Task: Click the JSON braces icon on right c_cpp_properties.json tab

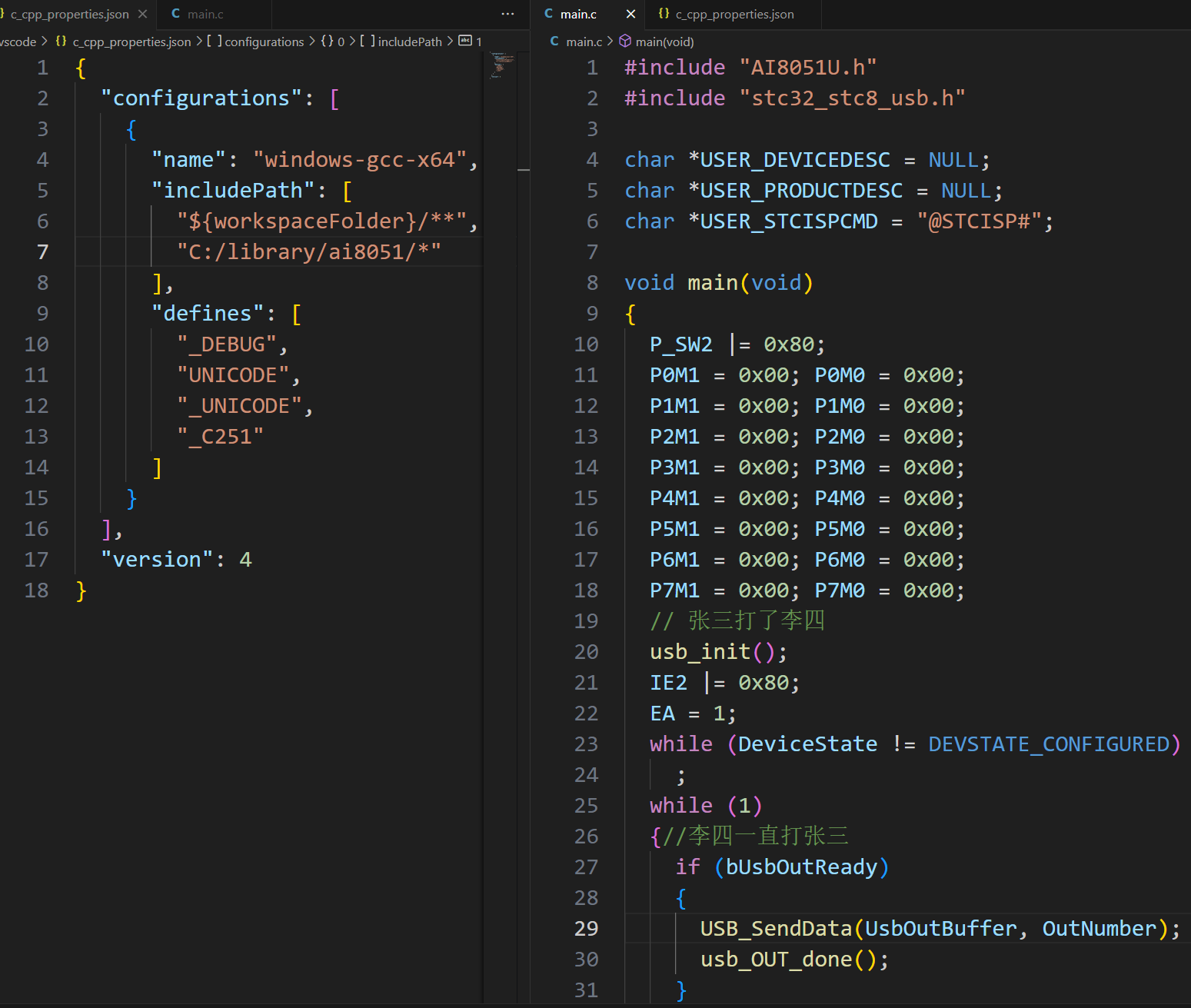Action: (x=664, y=14)
